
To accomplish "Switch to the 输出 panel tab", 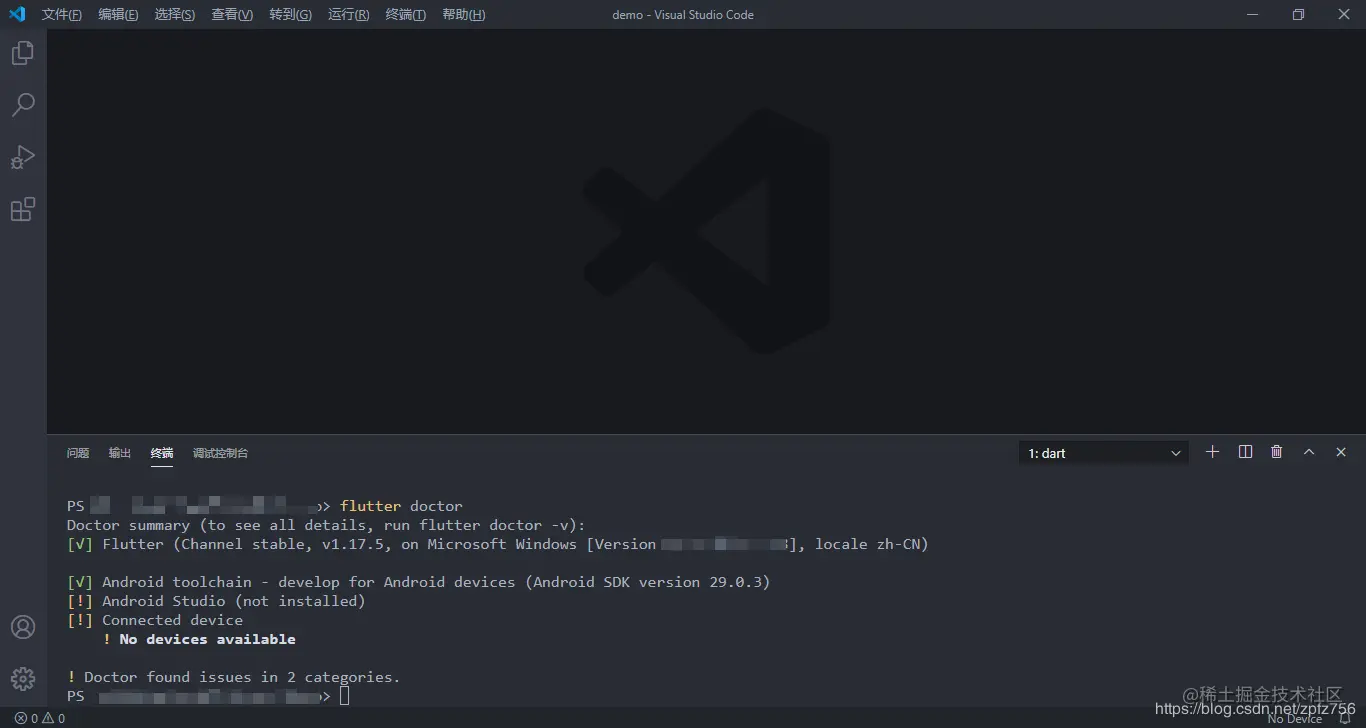I will click(x=120, y=453).
